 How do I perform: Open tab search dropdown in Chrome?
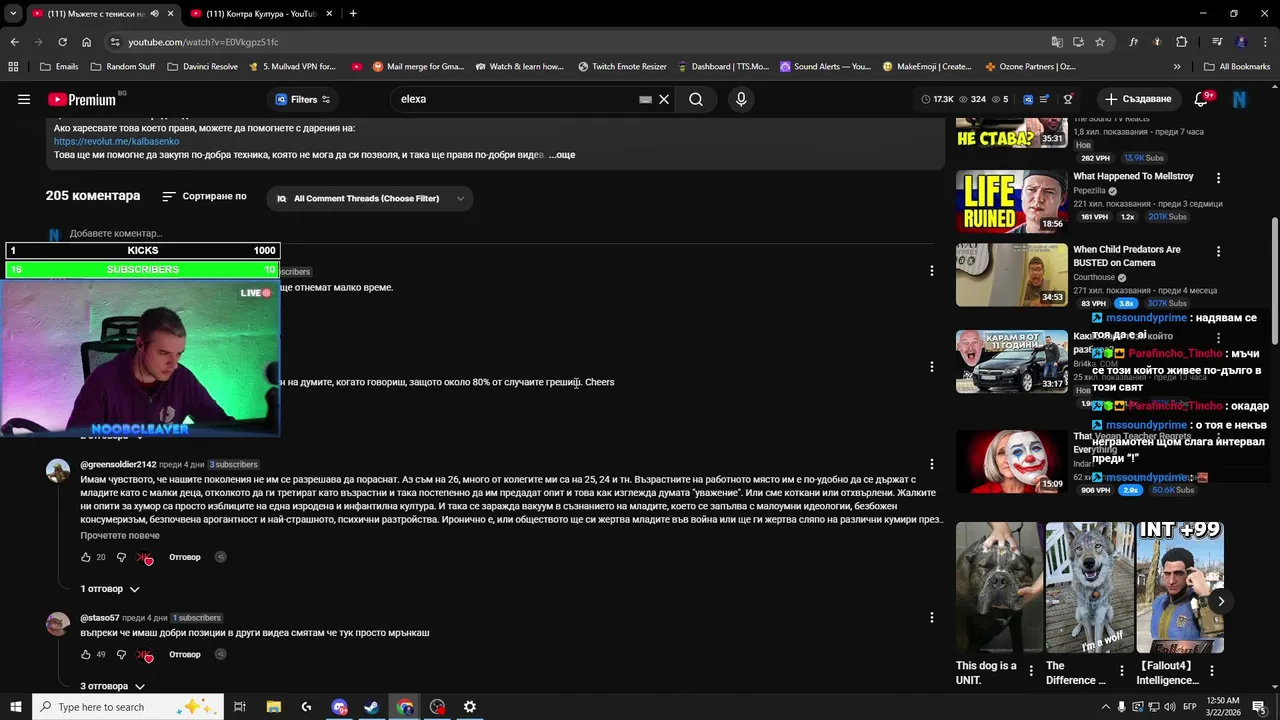pyautogui.click(x=13, y=14)
